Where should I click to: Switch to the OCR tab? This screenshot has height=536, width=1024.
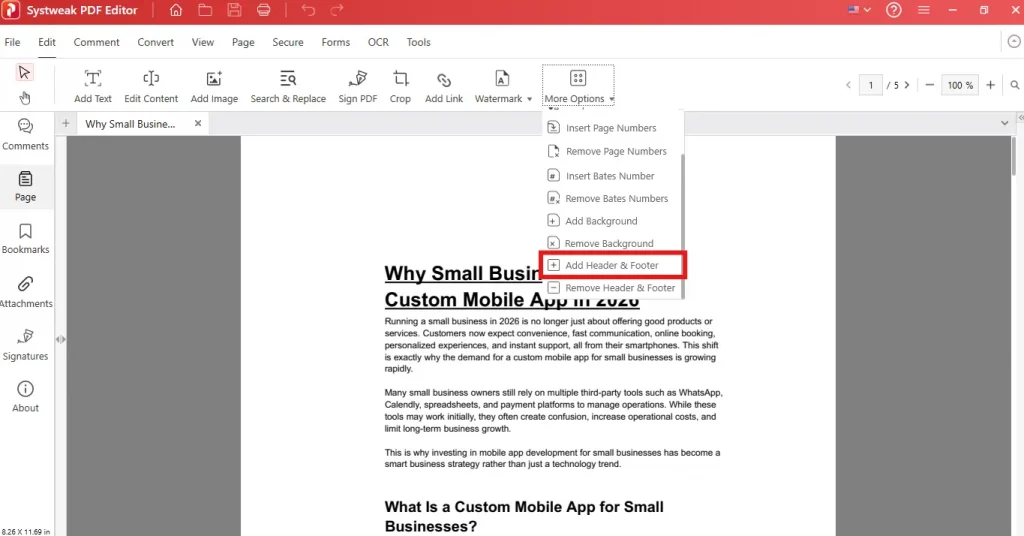[378, 42]
